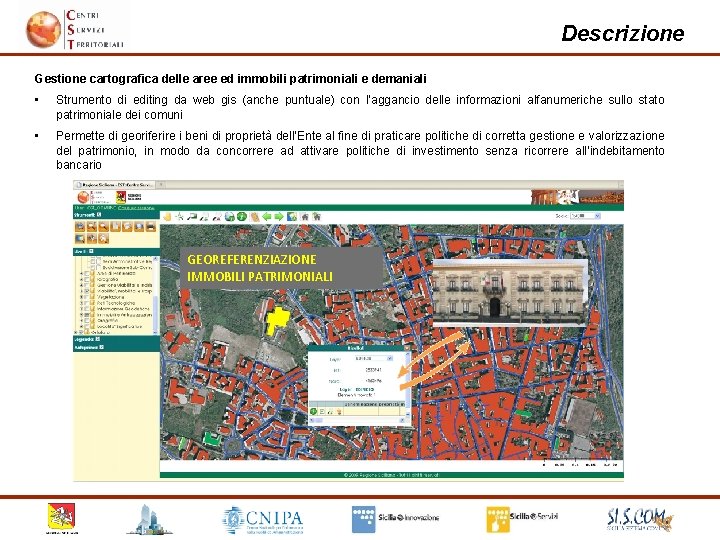
Task: Click the trophy icon in results popup
Action: pyautogui.click(x=339, y=411)
